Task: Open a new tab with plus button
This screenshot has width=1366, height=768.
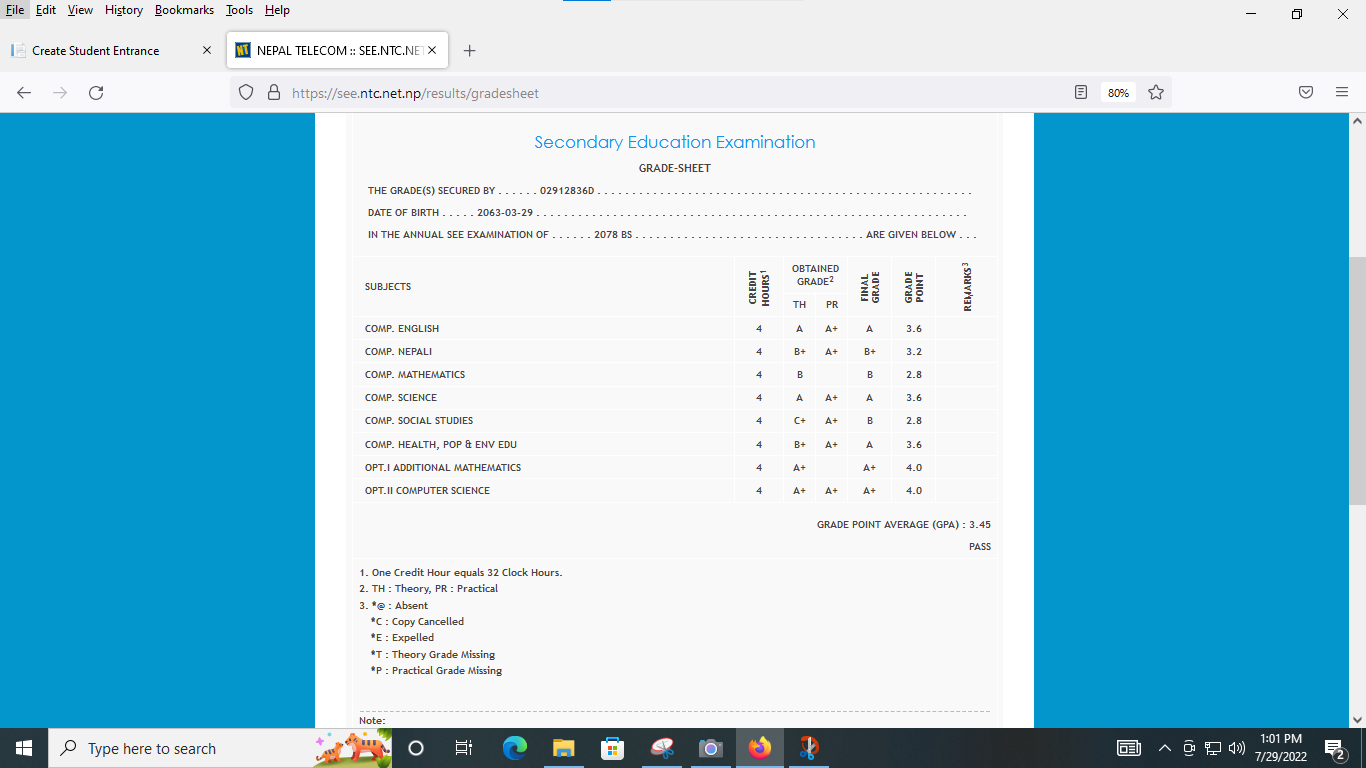Action: [470, 51]
